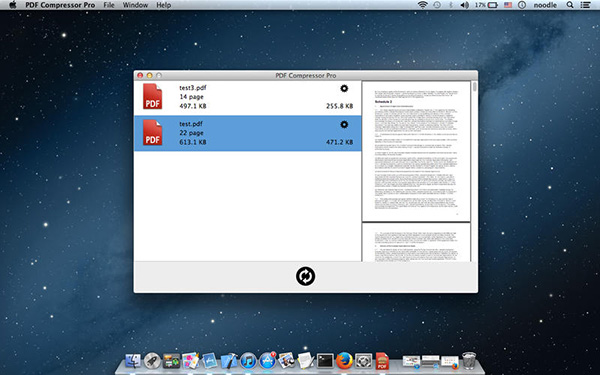Click the clock icon next to noodle
600x375 pixels.
click(x=522, y=5)
